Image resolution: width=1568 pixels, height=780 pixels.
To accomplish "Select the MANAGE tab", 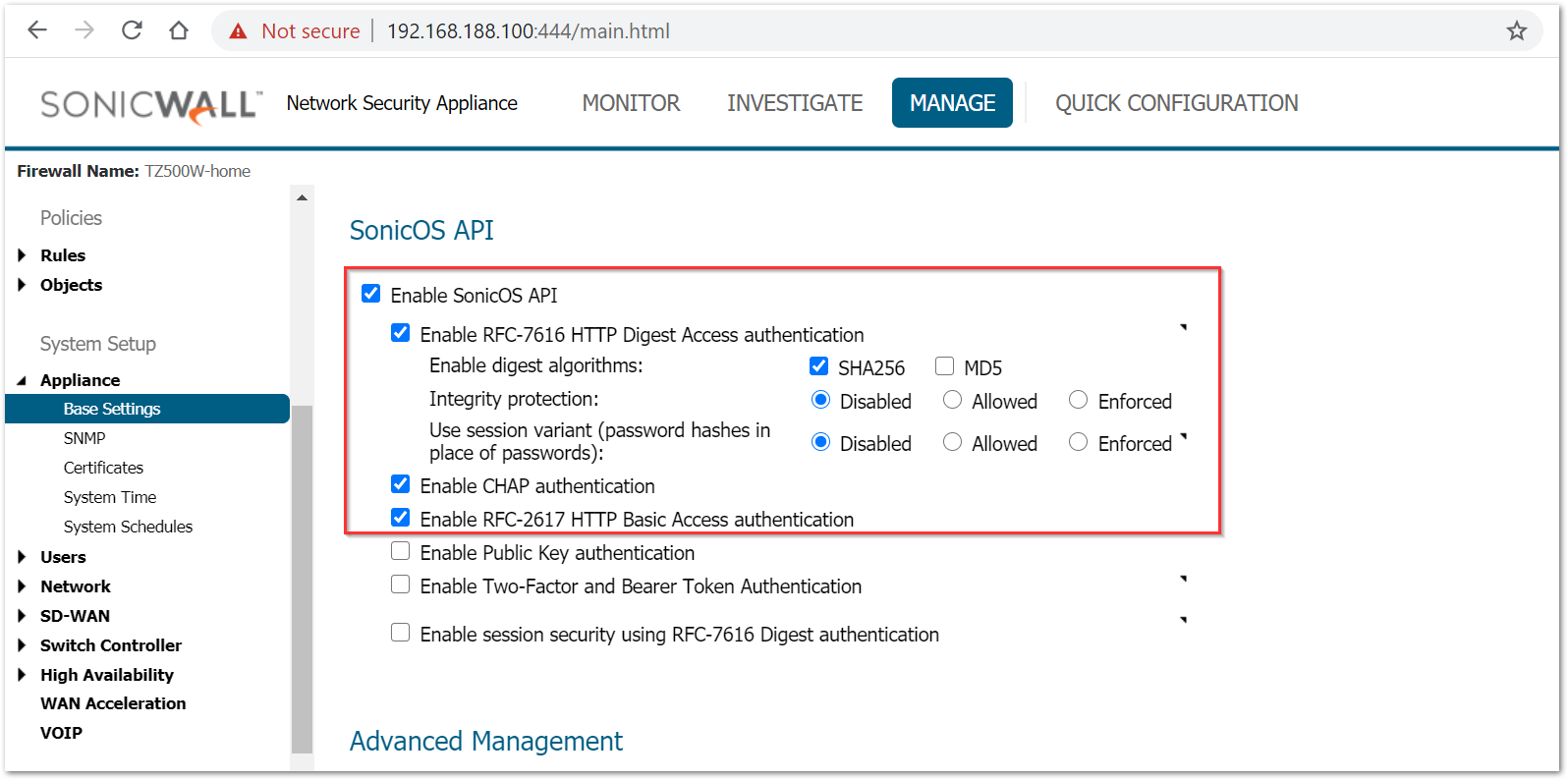I will tap(952, 103).
